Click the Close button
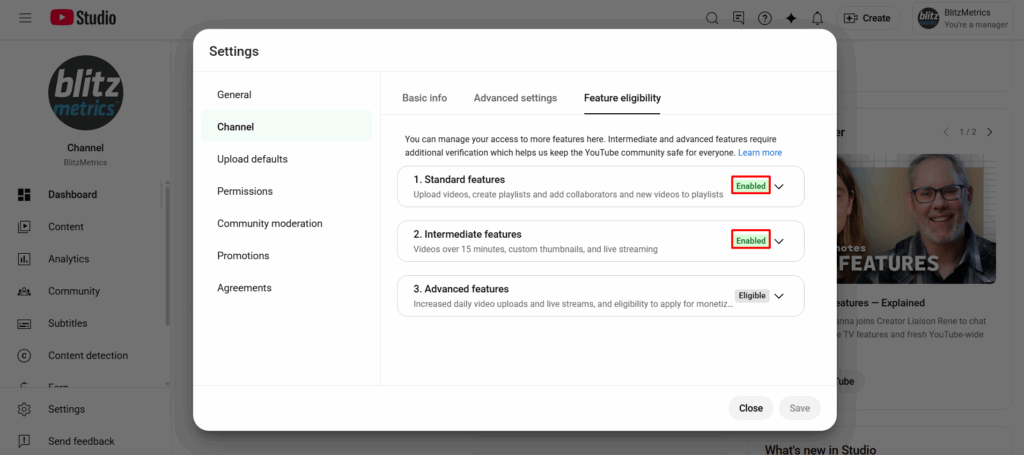This screenshot has height=455, width=1024. pos(751,408)
